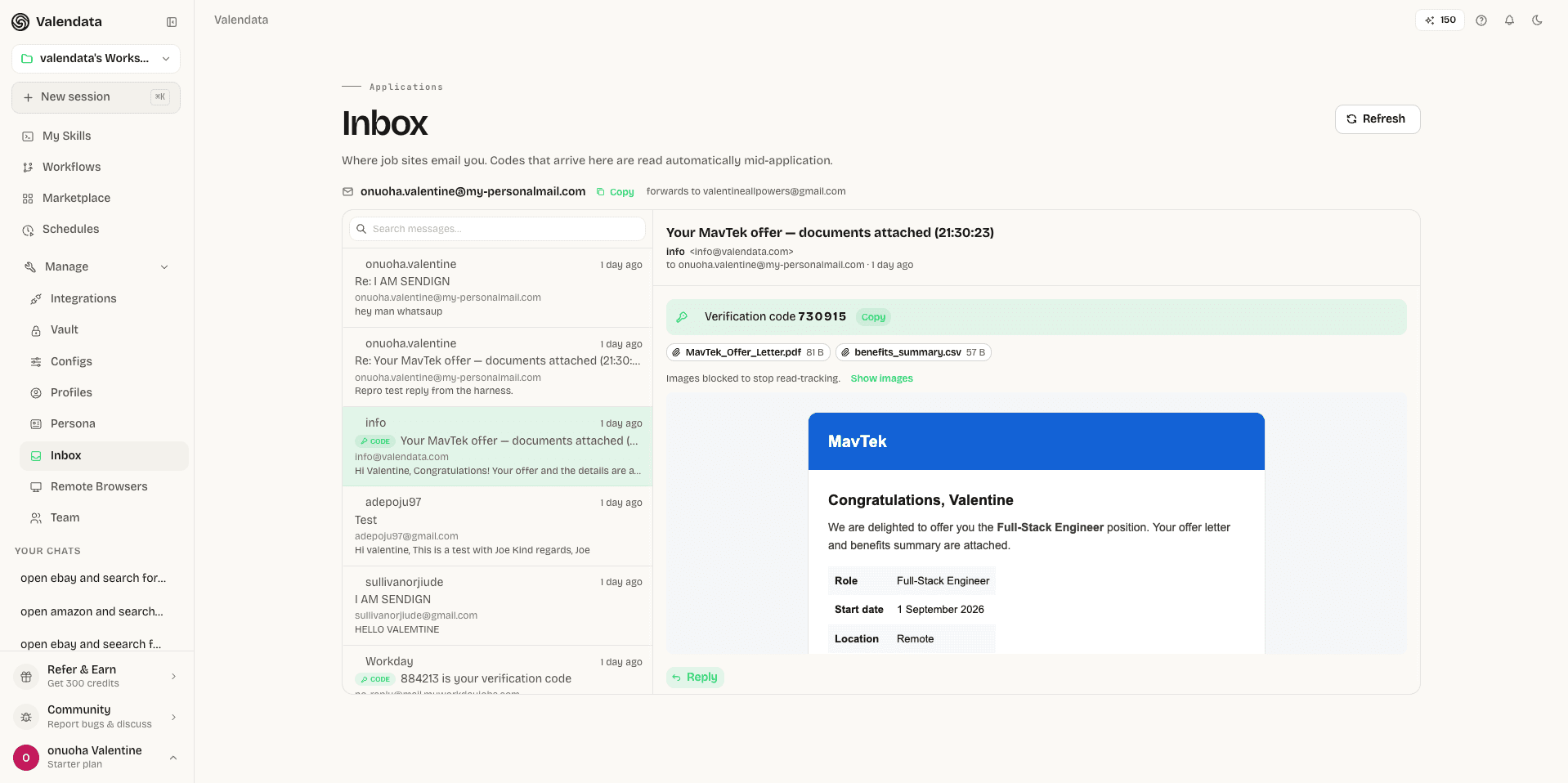Open the adepoju97 Test message
The image size is (1568, 783).
(497, 526)
